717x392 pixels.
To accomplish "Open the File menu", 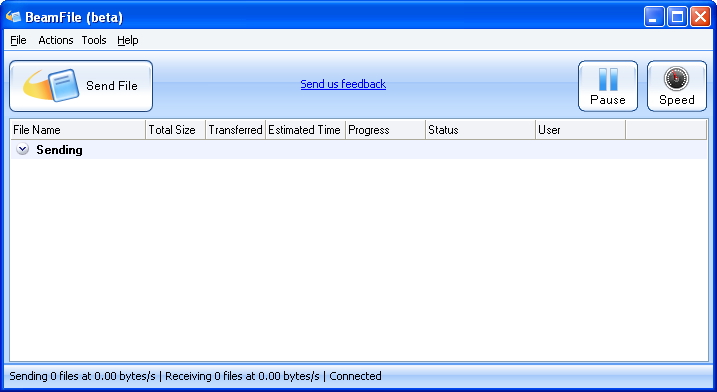I will tap(18, 40).
